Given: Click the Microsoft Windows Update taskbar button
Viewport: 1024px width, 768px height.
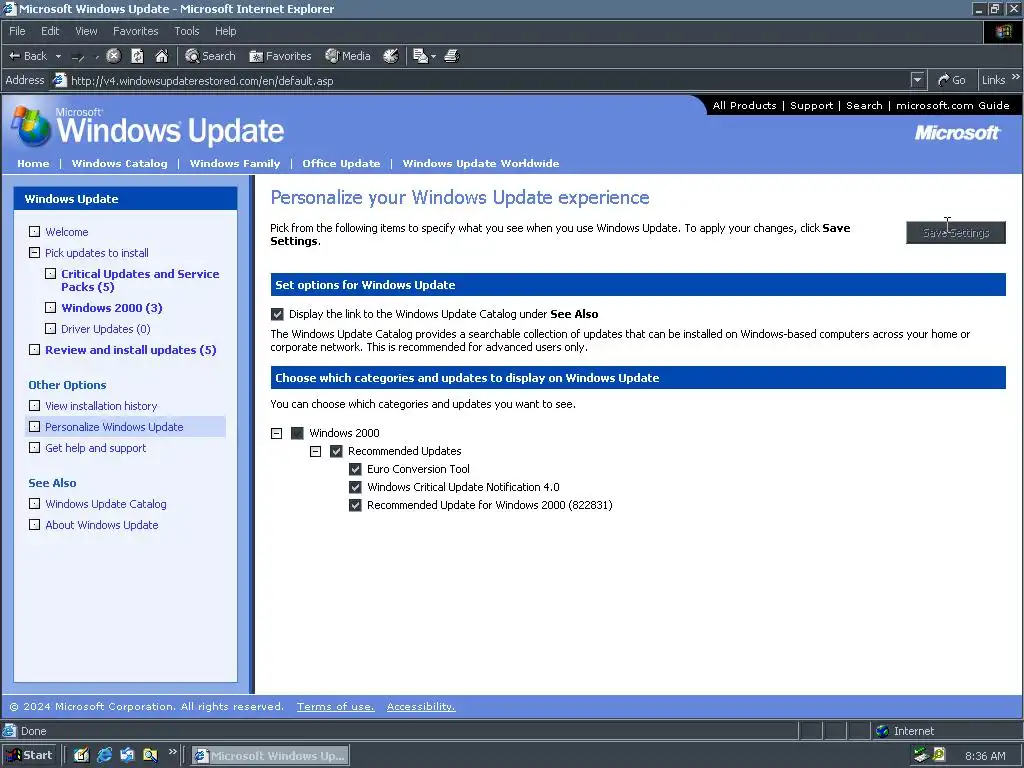Looking at the screenshot, I should (270, 756).
